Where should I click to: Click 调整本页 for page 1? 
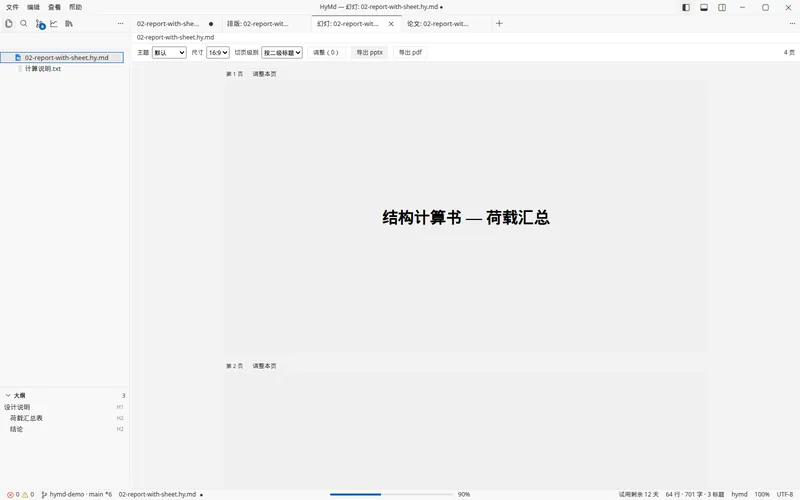(x=264, y=74)
